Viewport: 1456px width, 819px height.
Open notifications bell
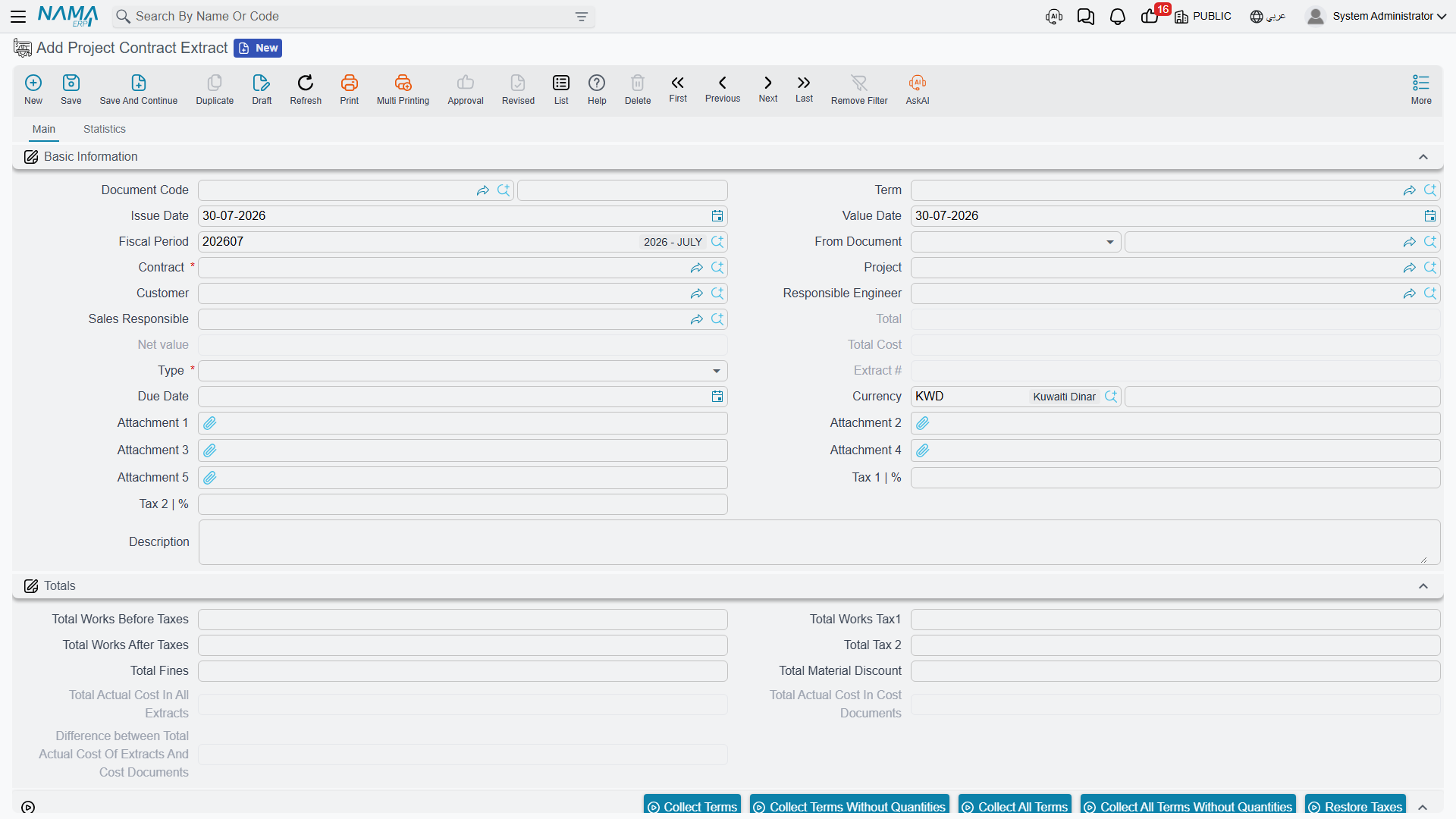[x=1117, y=17]
